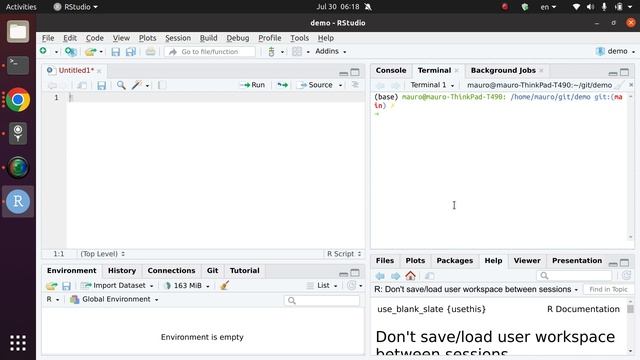Open the demo project dropdown

(x=616, y=51)
